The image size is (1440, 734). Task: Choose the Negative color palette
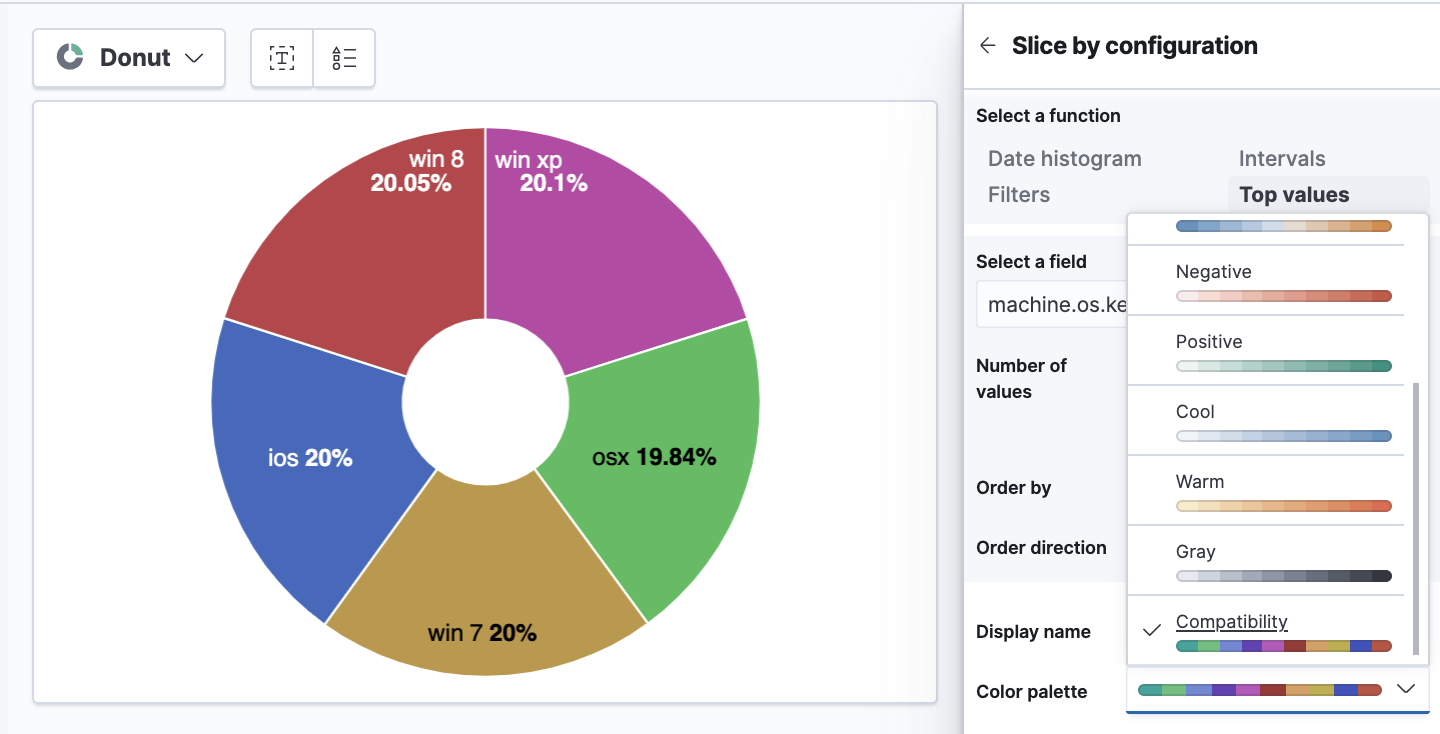click(1266, 282)
